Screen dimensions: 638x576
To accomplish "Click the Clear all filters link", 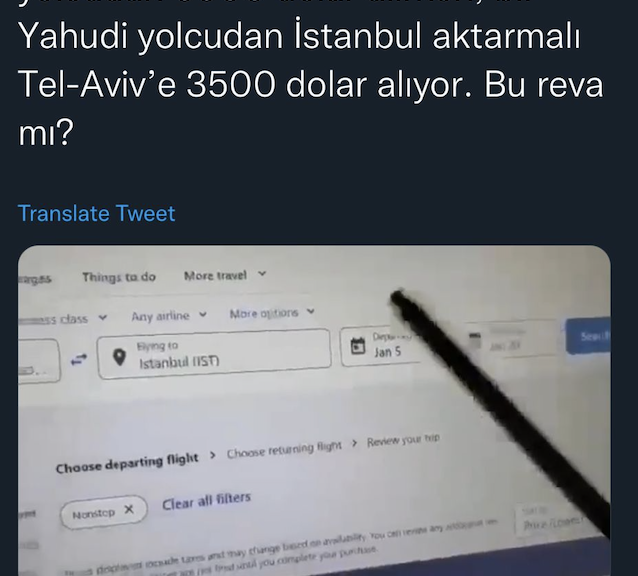I will click(x=206, y=501).
